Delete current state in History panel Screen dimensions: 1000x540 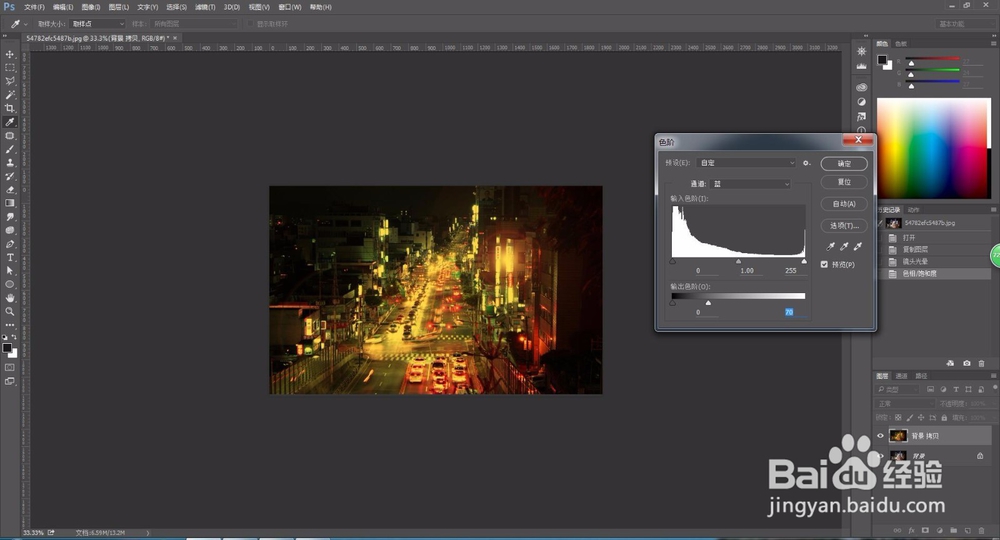[982, 363]
